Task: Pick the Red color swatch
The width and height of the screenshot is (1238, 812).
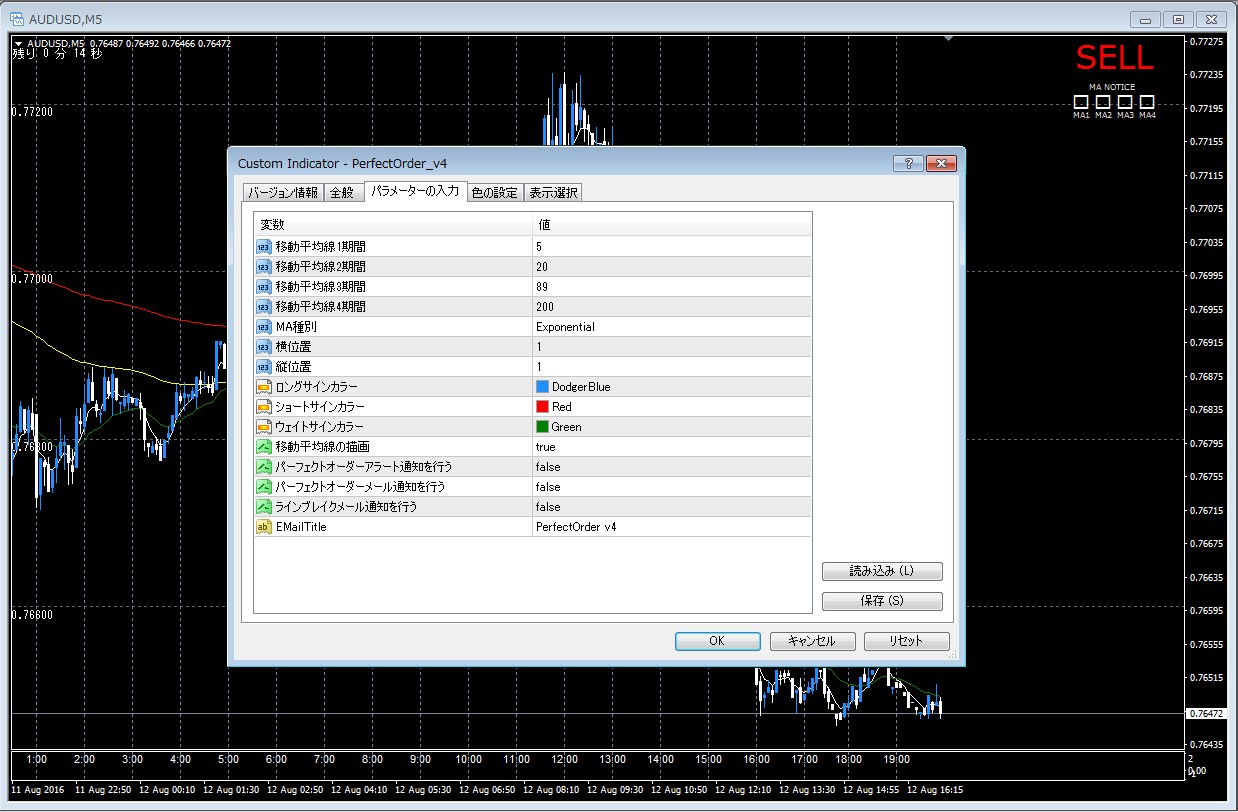Action: (543, 407)
